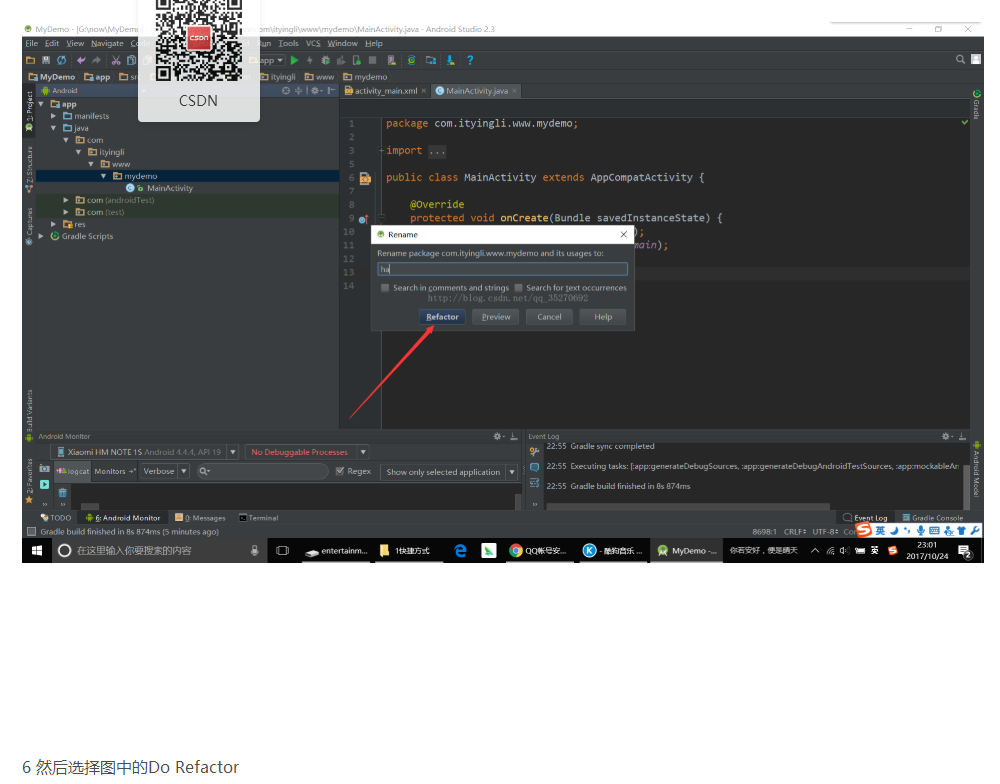
Task: Open the Messages tool window tab
Action: [x=200, y=518]
